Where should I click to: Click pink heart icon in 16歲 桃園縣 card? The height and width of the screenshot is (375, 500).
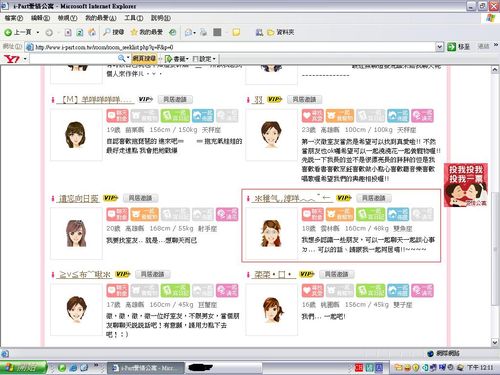(x=312, y=291)
